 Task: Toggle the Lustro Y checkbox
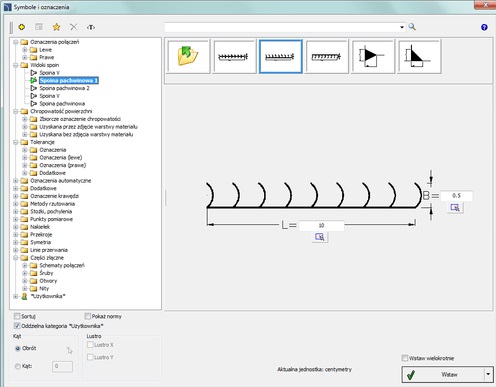pyautogui.click(x=90, y=357)
